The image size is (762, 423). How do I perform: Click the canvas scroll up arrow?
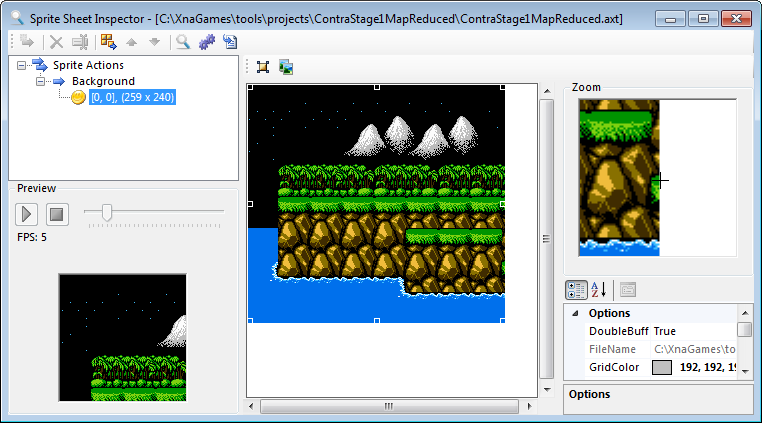click(x=547, y=91)
